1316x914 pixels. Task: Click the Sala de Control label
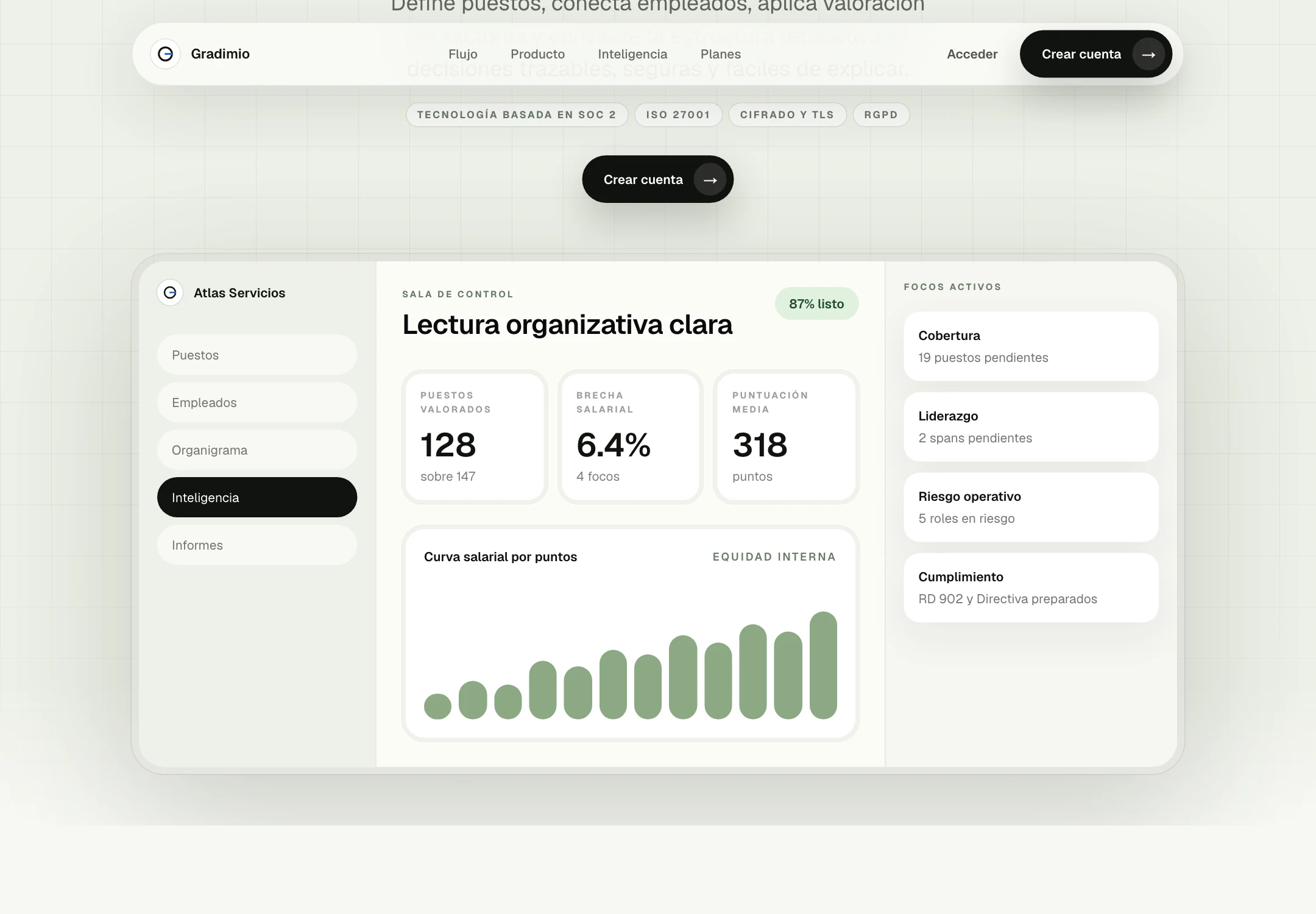[458, 294]
